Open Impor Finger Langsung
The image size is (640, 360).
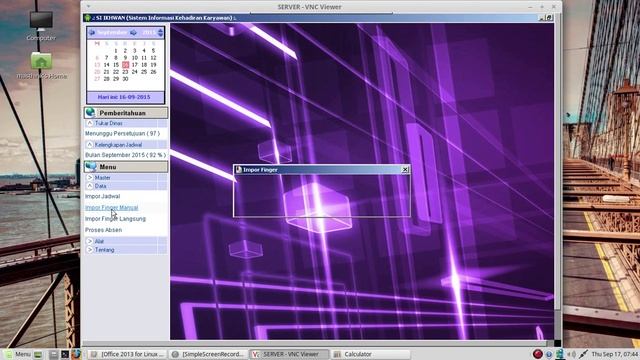tap(115, 219)
